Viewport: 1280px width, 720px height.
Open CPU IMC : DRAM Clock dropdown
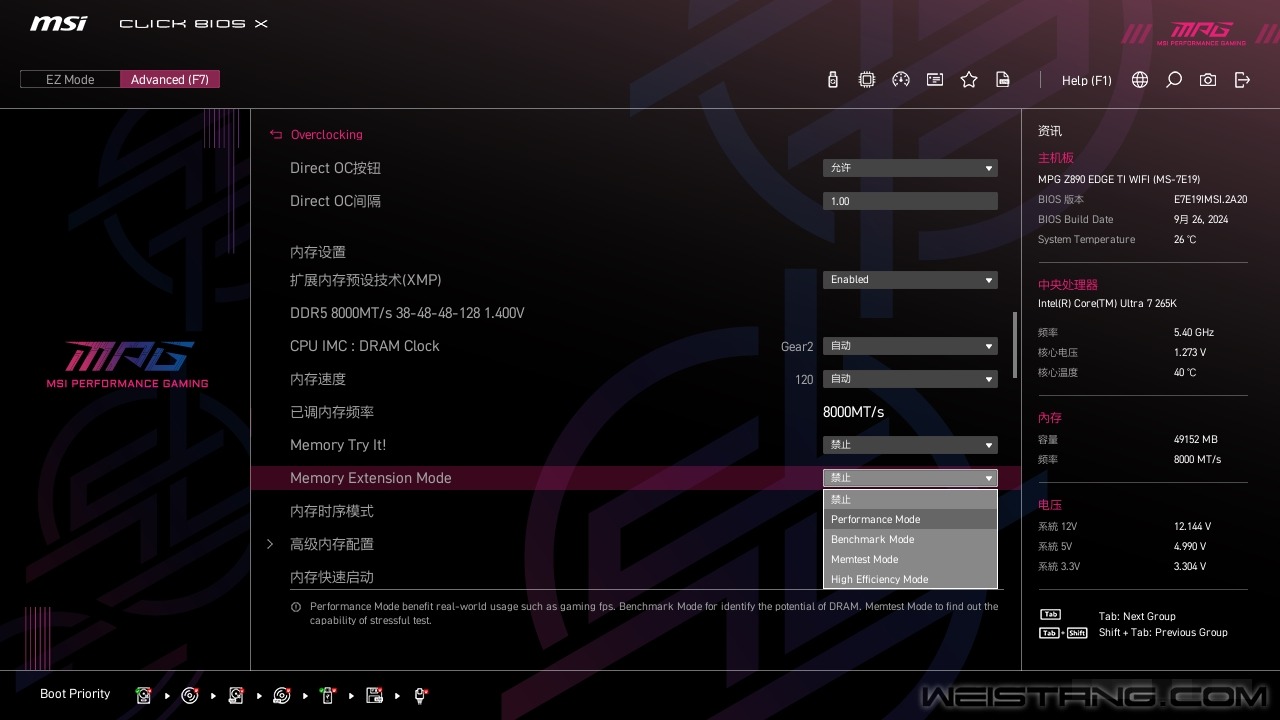click(x=910, y=346)
